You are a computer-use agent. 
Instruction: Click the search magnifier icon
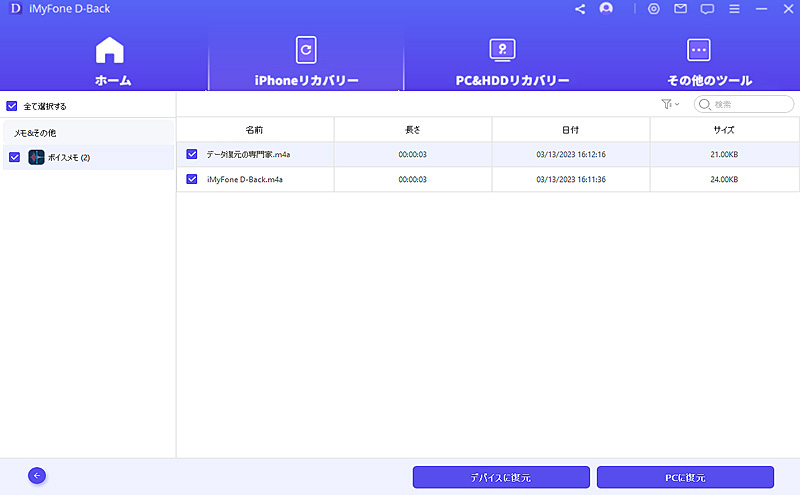[x=705, y=104]
